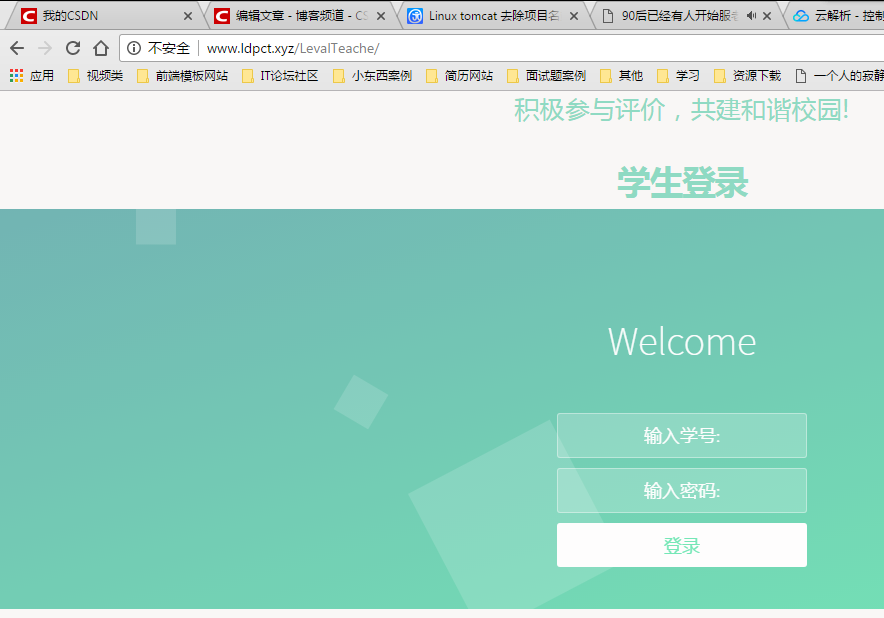The image size is (884, 618).
Task: Click the 输入密码 password field
Action: [681, 490]
